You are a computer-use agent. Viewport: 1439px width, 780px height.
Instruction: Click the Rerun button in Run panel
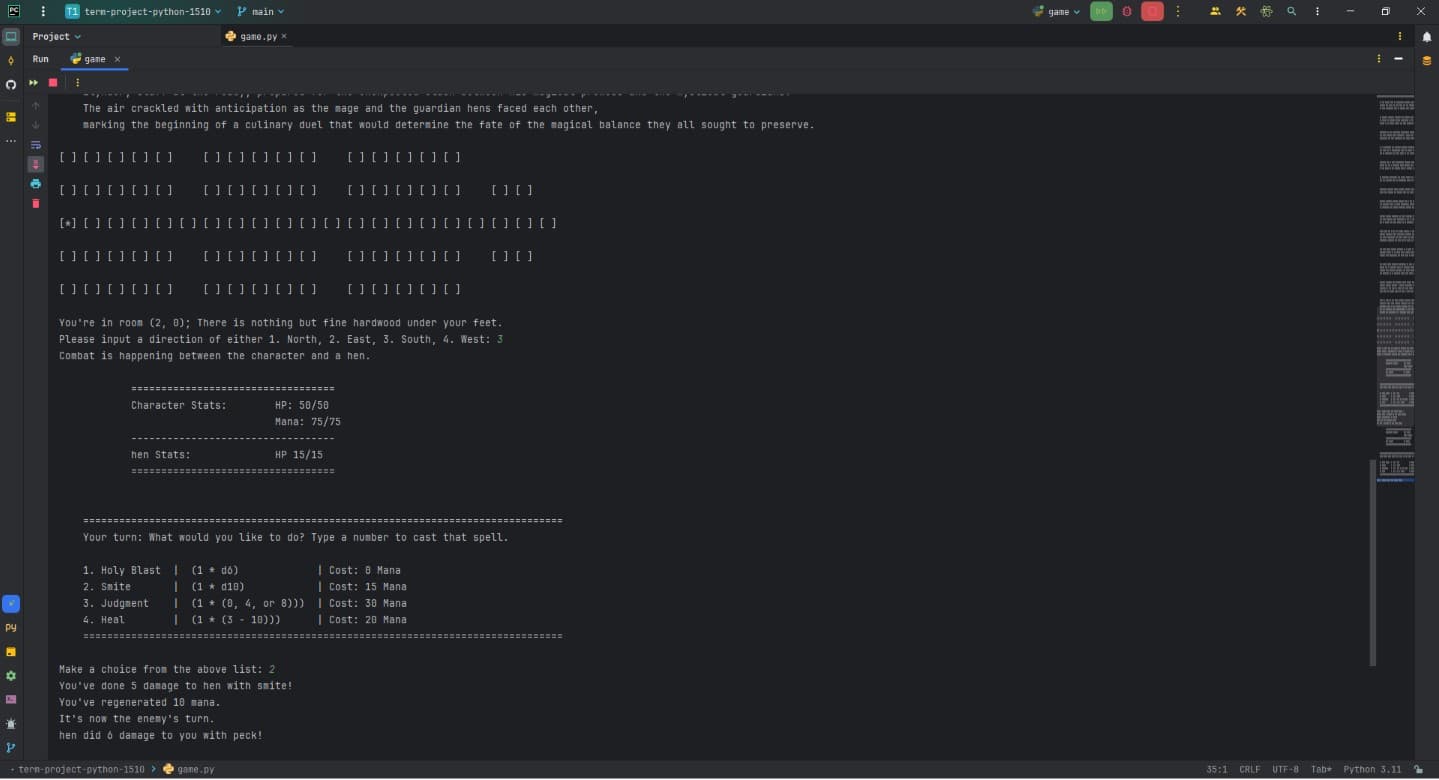33,83
